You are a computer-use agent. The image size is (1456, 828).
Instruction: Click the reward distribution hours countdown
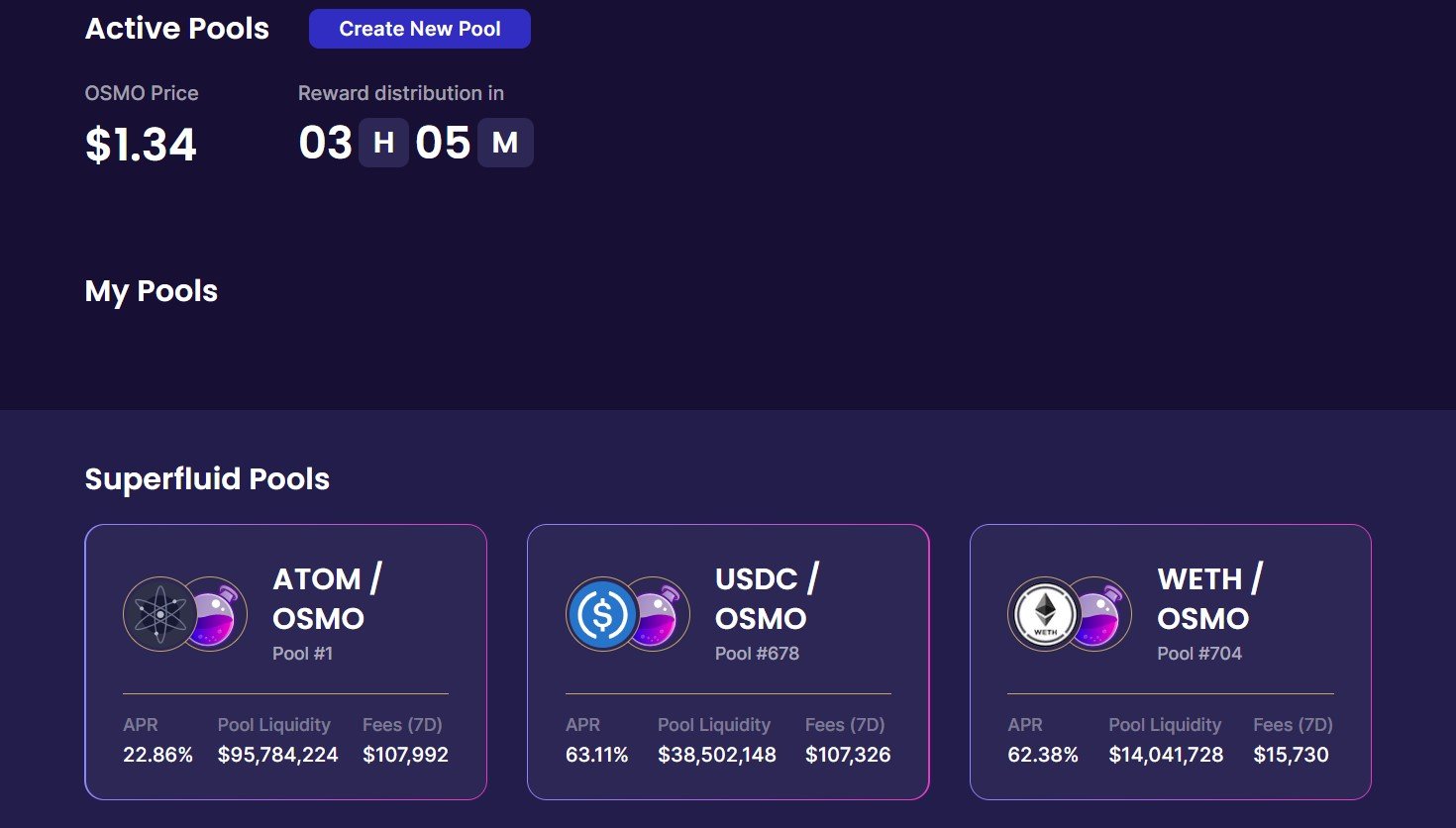point(354,143)
